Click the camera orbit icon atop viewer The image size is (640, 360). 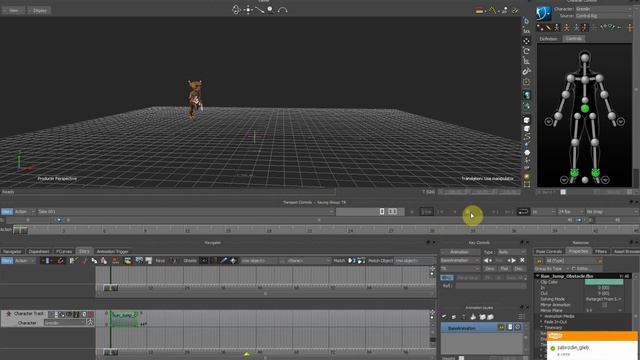coord(236,9)
